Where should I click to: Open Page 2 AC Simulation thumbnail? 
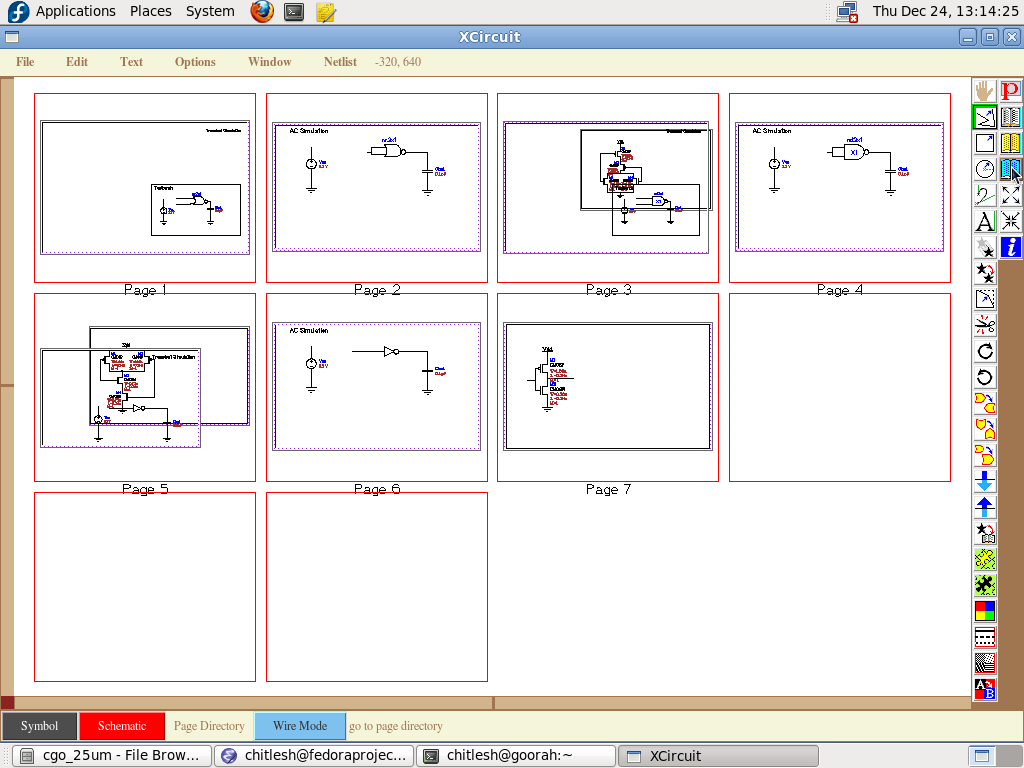click(x=376, y=188)
